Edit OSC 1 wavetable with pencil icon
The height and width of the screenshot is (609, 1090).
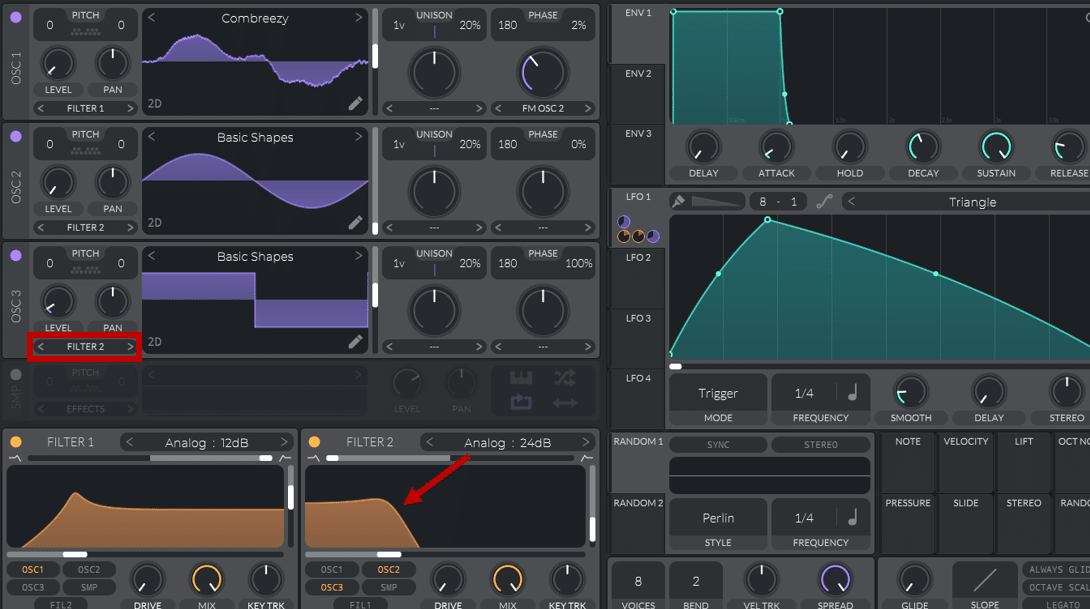coord(355,104)
